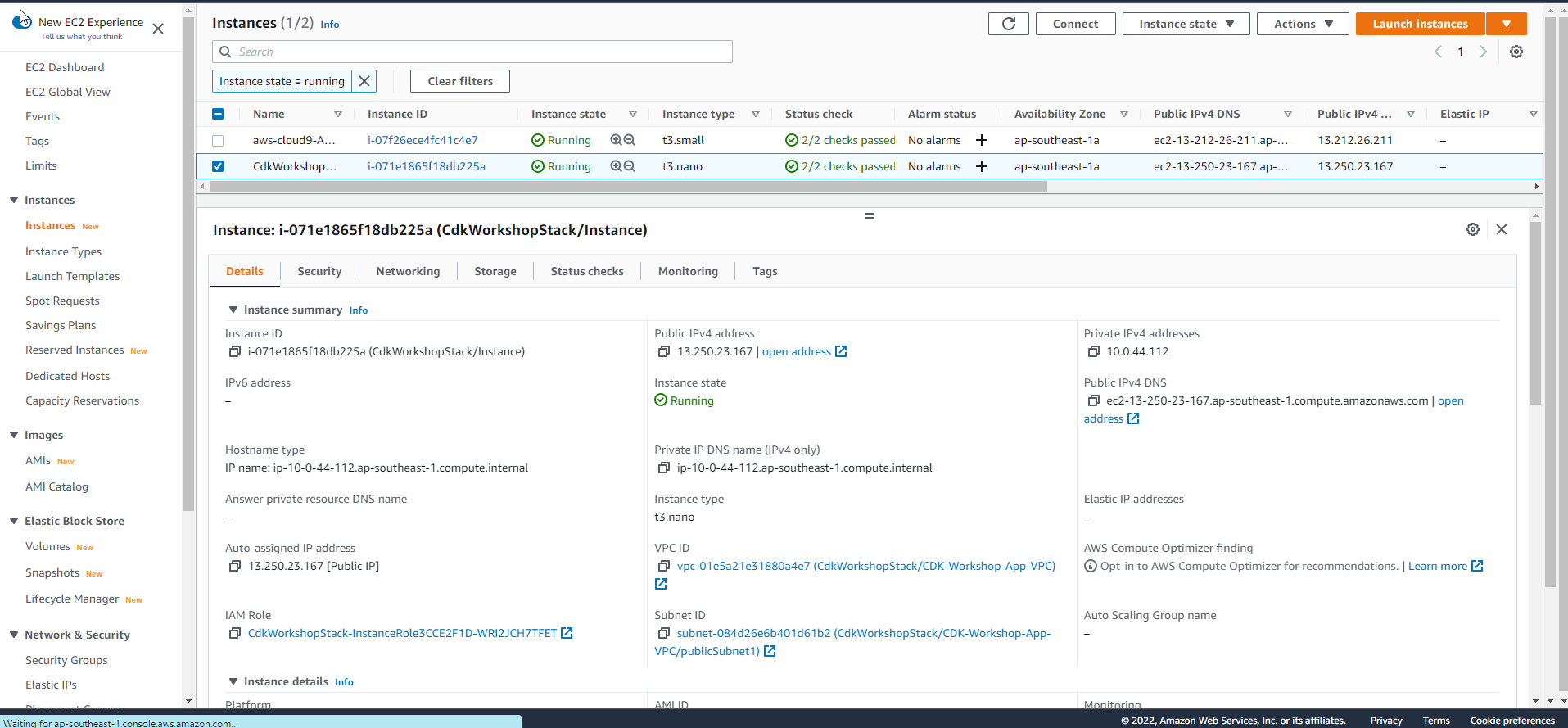Switch to the Tags tab
Screen dimensions: 1568x728
[765, 271]
